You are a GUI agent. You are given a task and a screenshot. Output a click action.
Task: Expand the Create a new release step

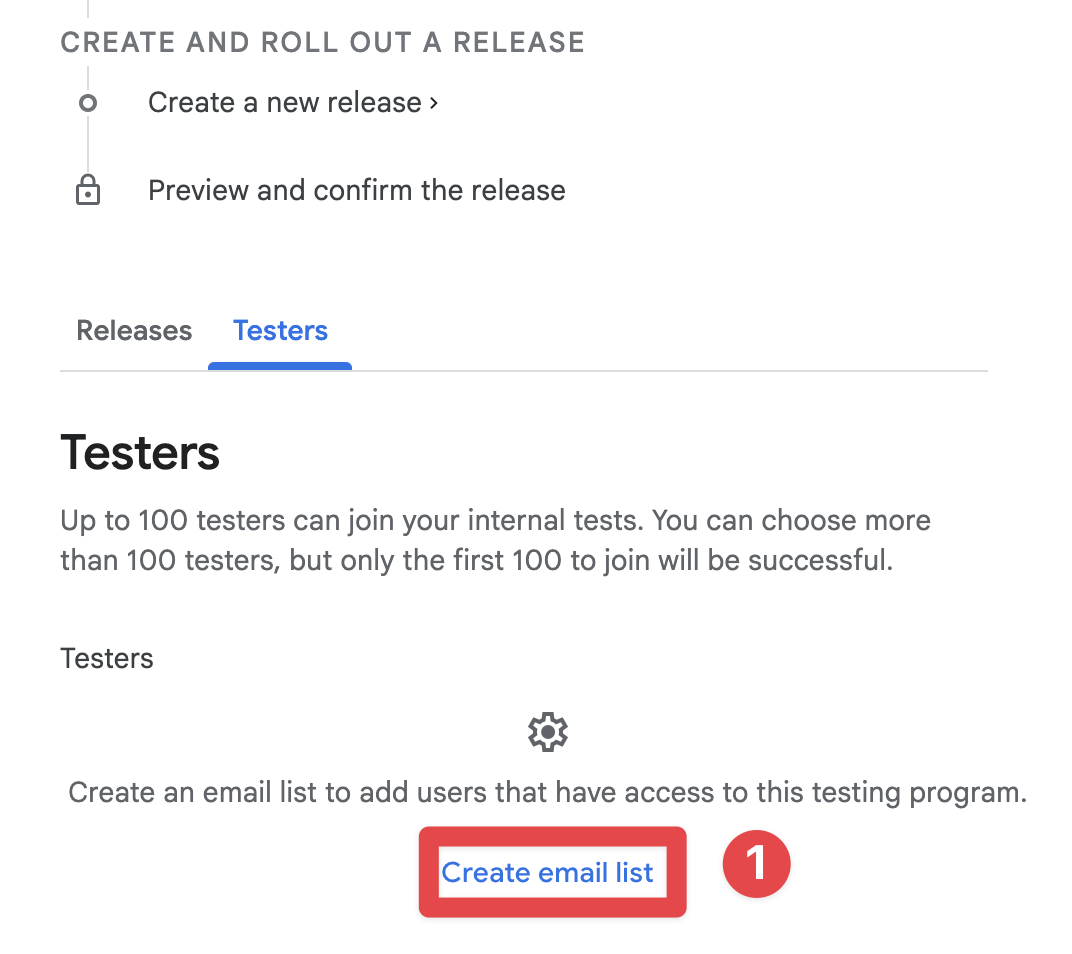point(284,102)
